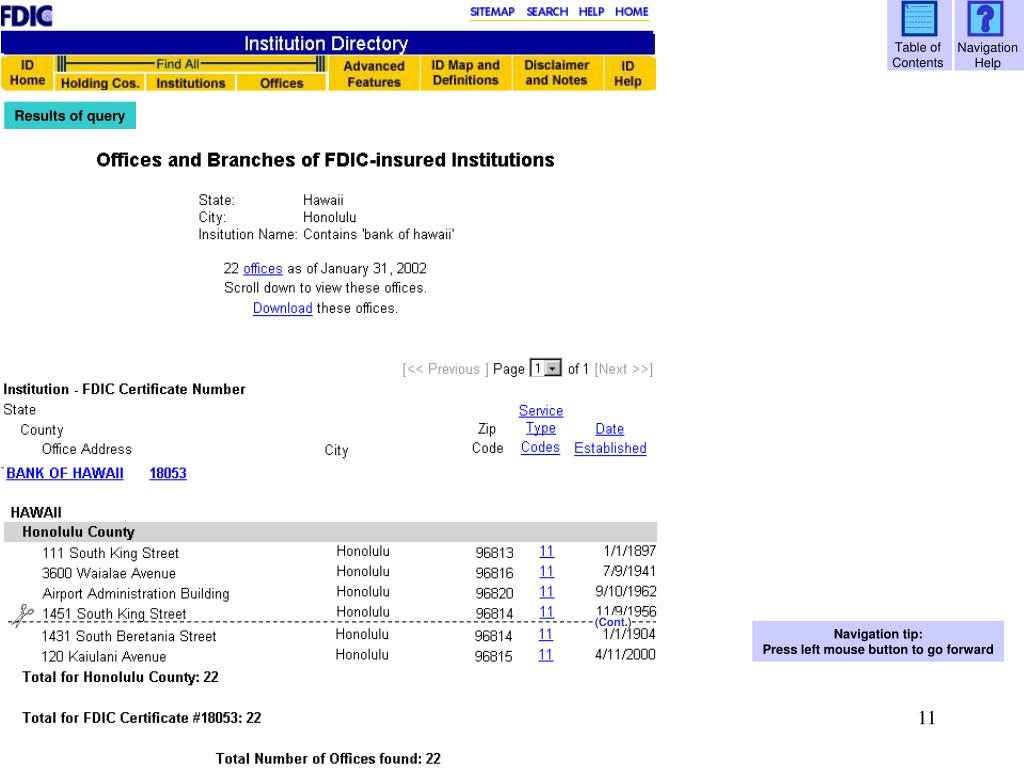
Task: Select 'Total for FDIC Certificate #18053: 22'
Action: pyautogui.click(x=142, y=718)
